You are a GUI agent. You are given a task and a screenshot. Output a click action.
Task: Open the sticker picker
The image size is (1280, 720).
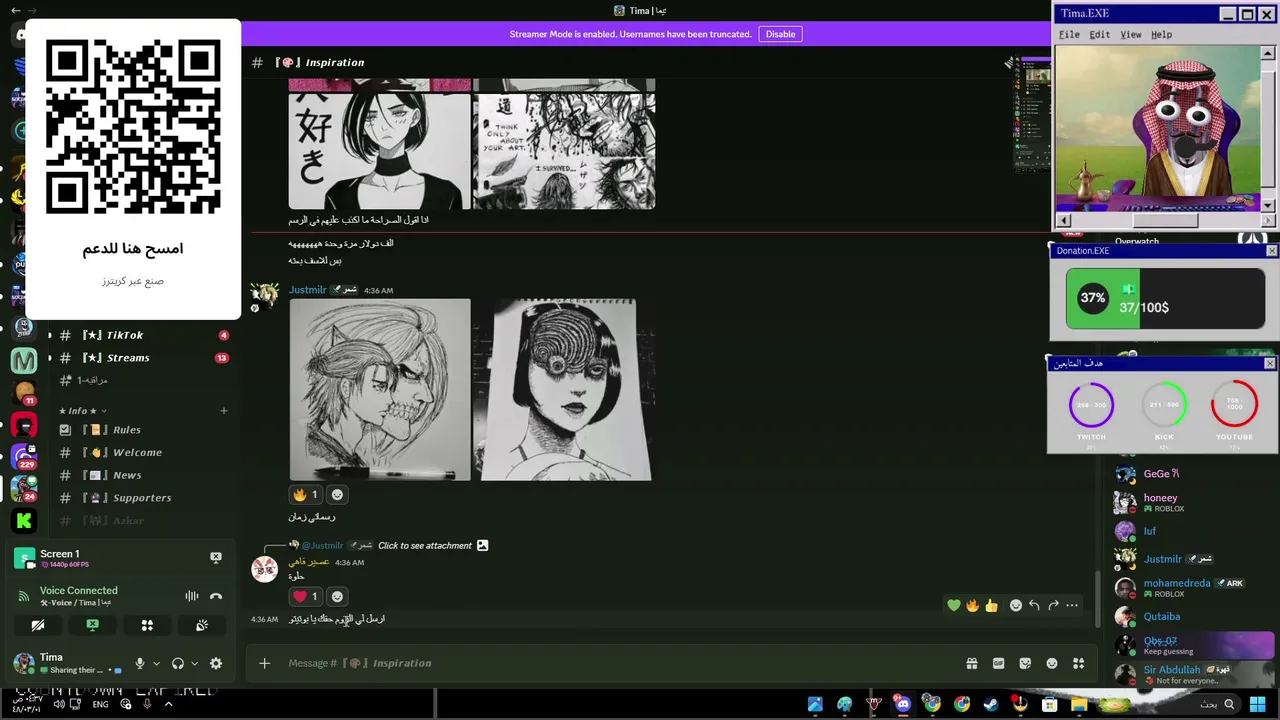[x=1025, y=663]
